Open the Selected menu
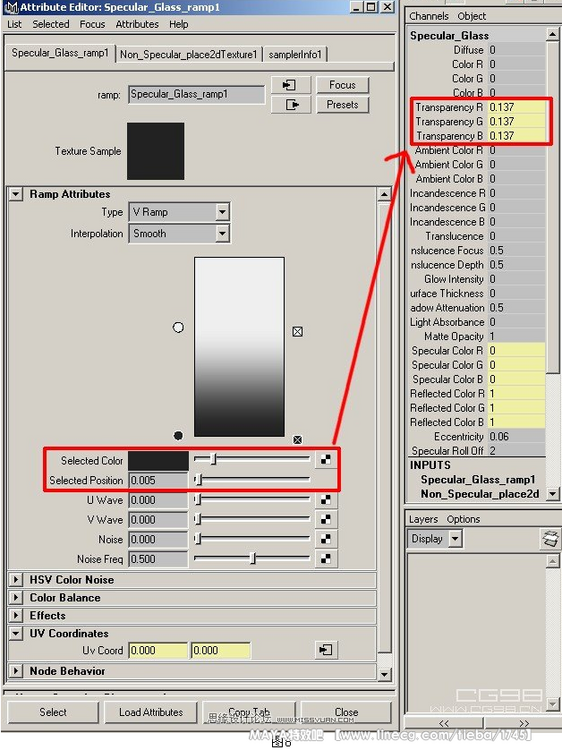Image resolution: width=562 pixels, height=750 pixels. click(51, 24)
